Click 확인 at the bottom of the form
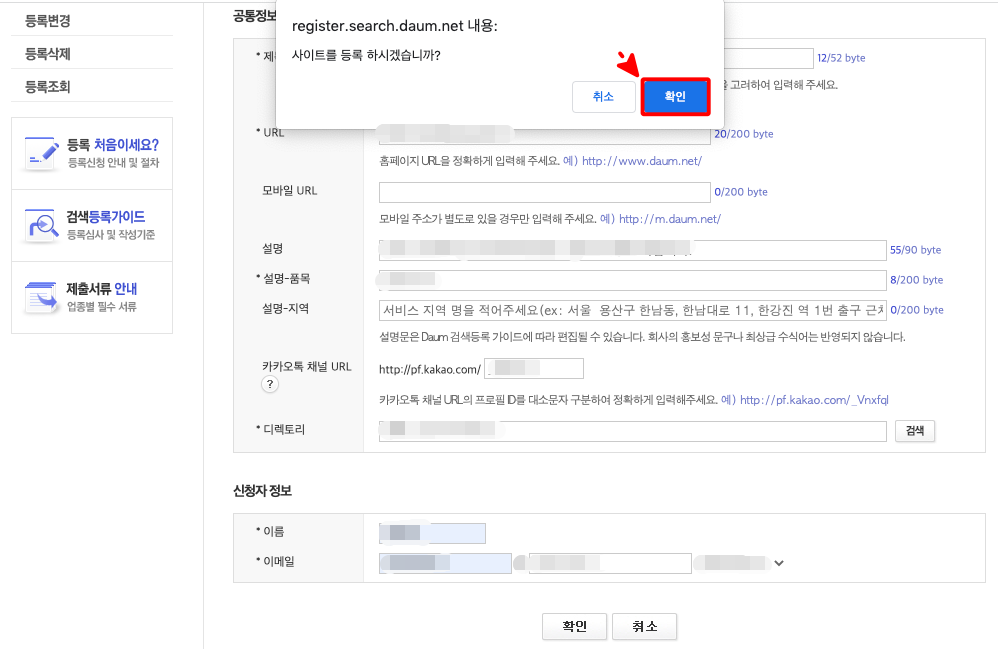This screenshot has width=998, height=649. pos(574,626)
